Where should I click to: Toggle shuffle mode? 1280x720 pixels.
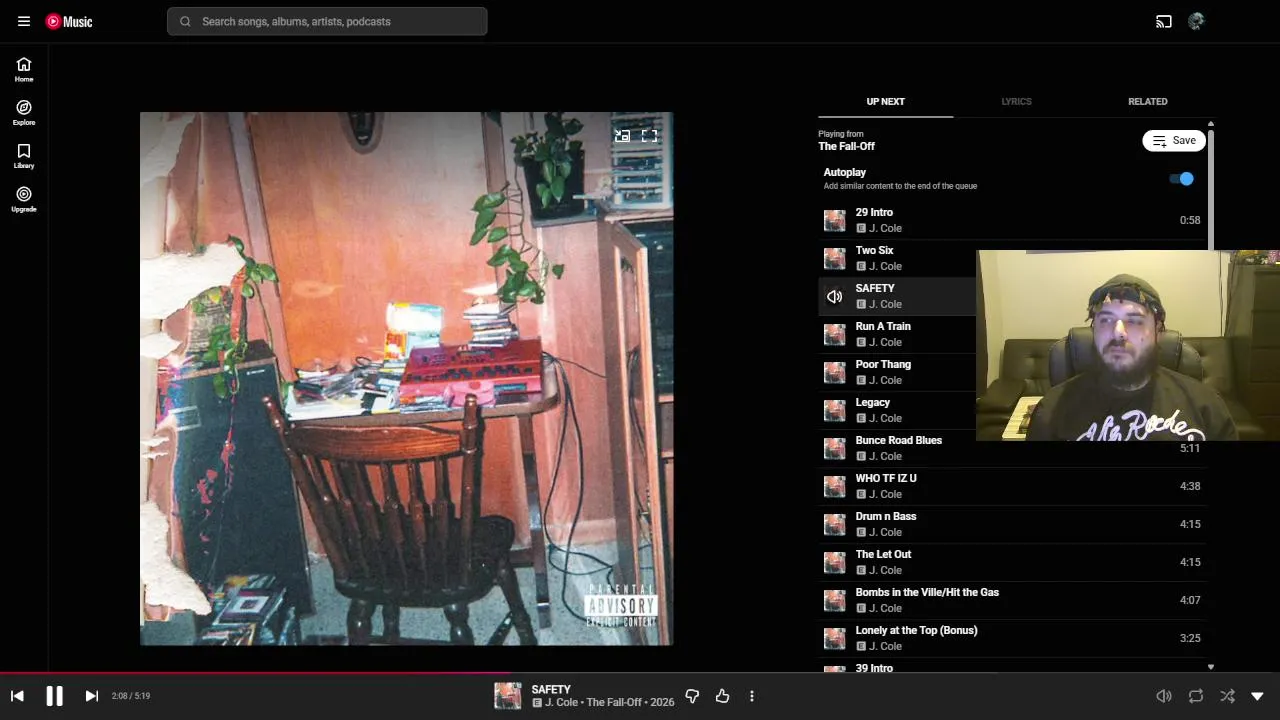pos(1227,696)
